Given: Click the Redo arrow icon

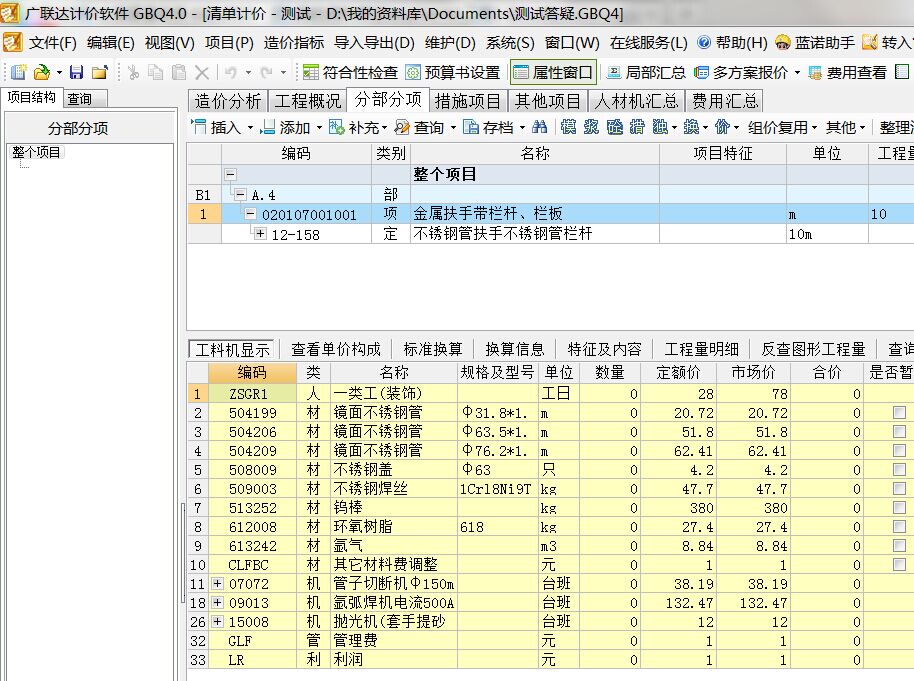Looking at the screenshot, I should coord(266,72).
